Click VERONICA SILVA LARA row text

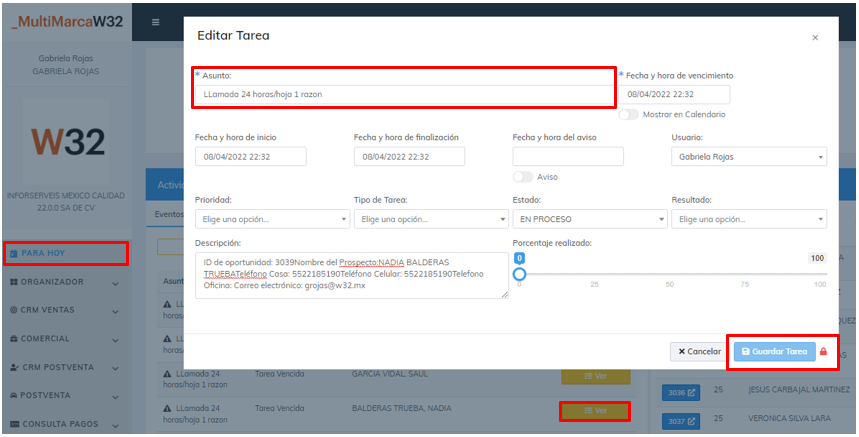coord(789,418)
